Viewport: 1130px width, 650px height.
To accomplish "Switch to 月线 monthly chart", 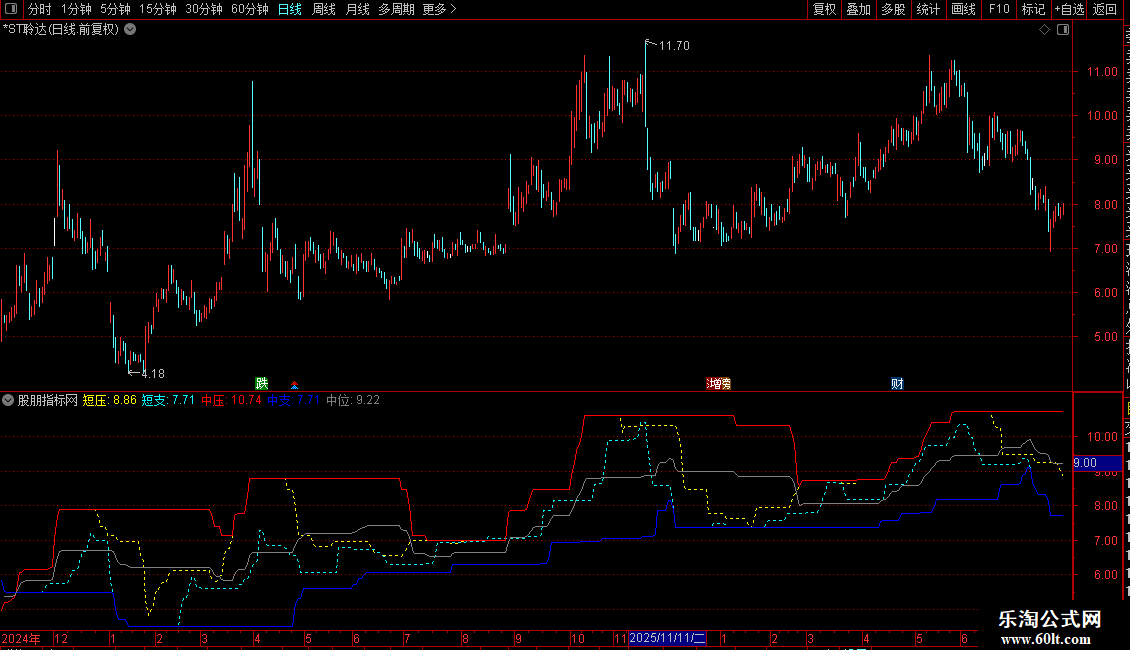I will [357, 9].
